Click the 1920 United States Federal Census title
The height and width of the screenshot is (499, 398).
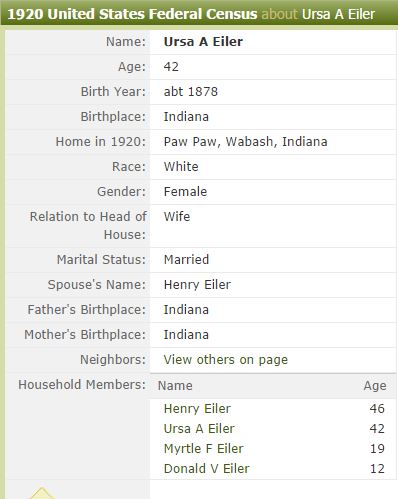[x=132, y=14]
